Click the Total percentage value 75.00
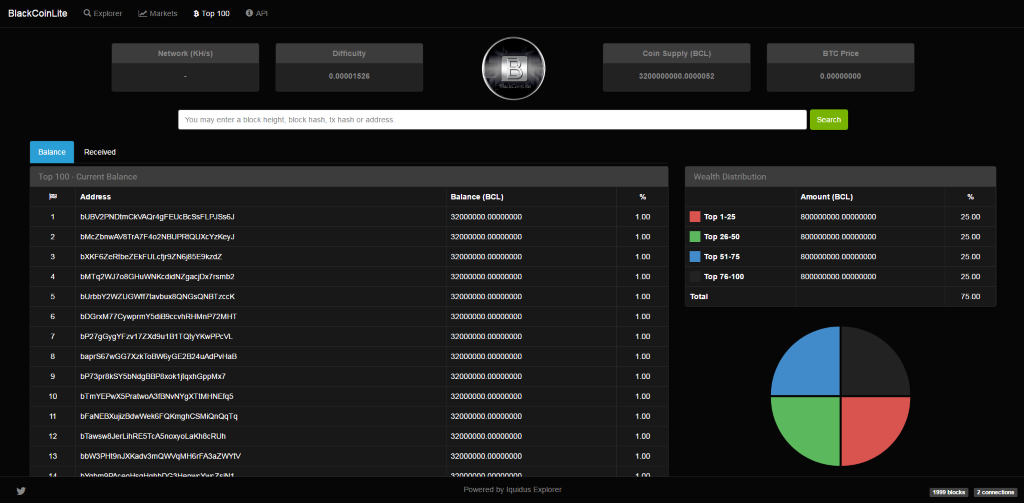This screenshot has height=503, width=1024. [x=970, y=297]
